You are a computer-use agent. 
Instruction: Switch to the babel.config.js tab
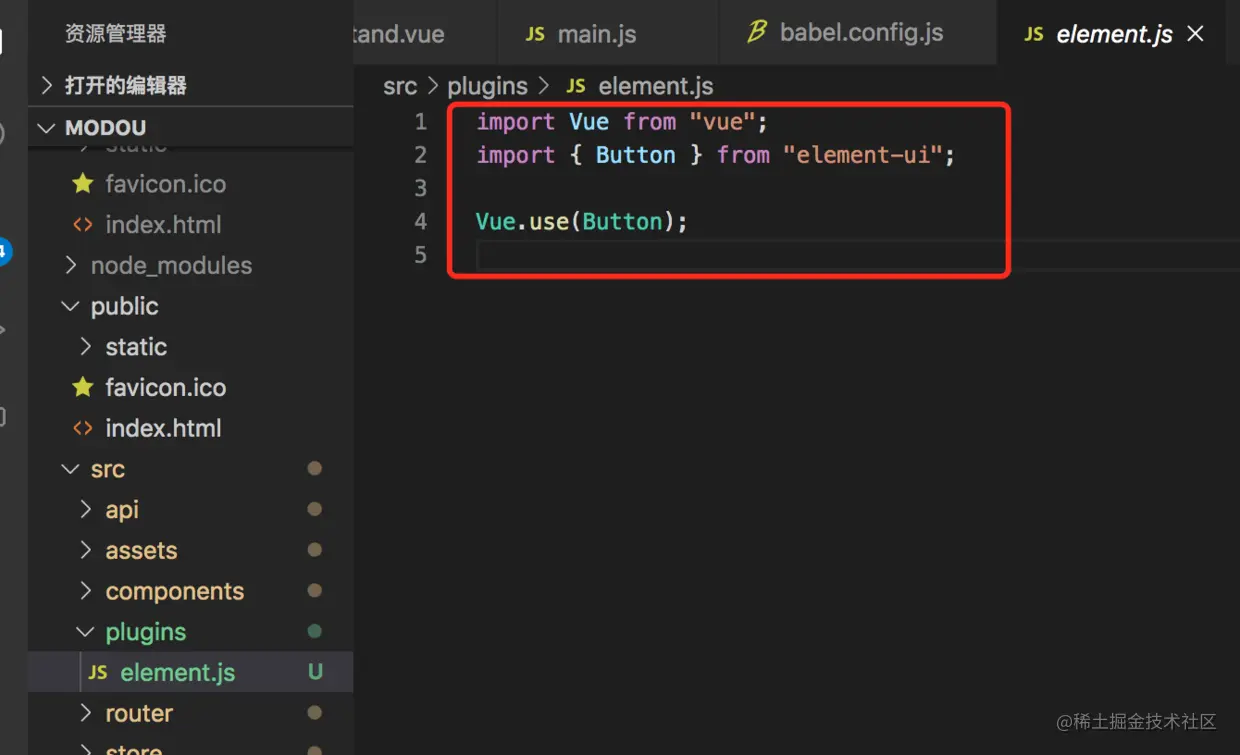coord(860,33)
